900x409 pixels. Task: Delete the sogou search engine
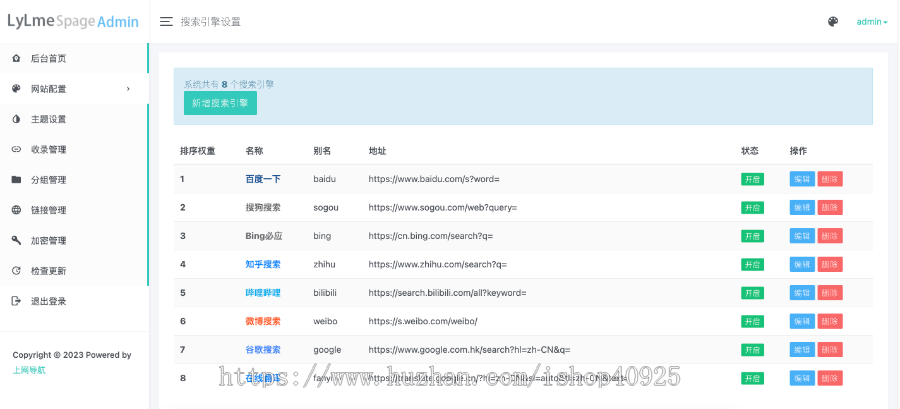coord(830,208)
